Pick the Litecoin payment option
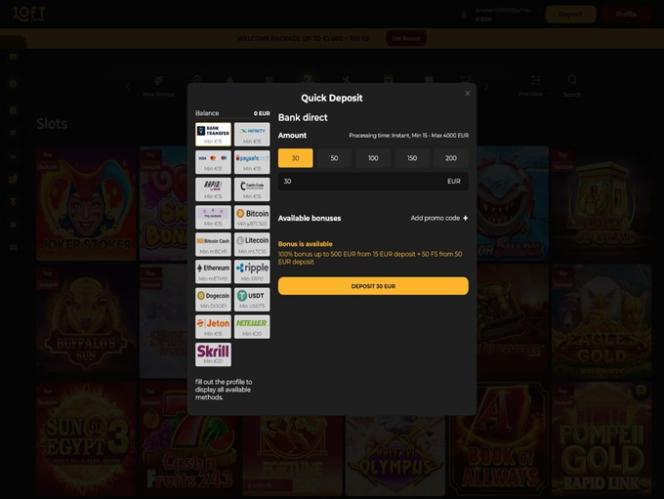Screen dimensions: 664x499 [252, 244]
